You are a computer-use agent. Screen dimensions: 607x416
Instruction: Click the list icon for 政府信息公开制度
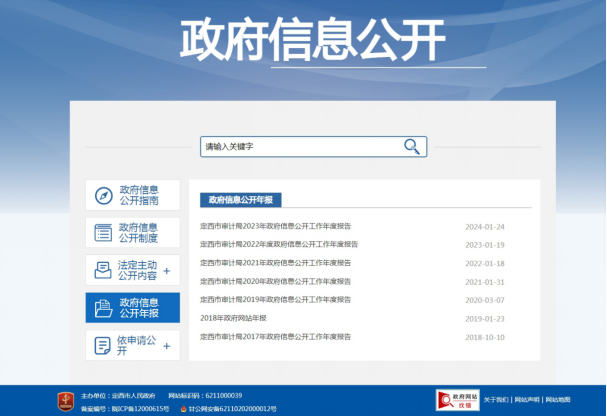tap(103, 233)
